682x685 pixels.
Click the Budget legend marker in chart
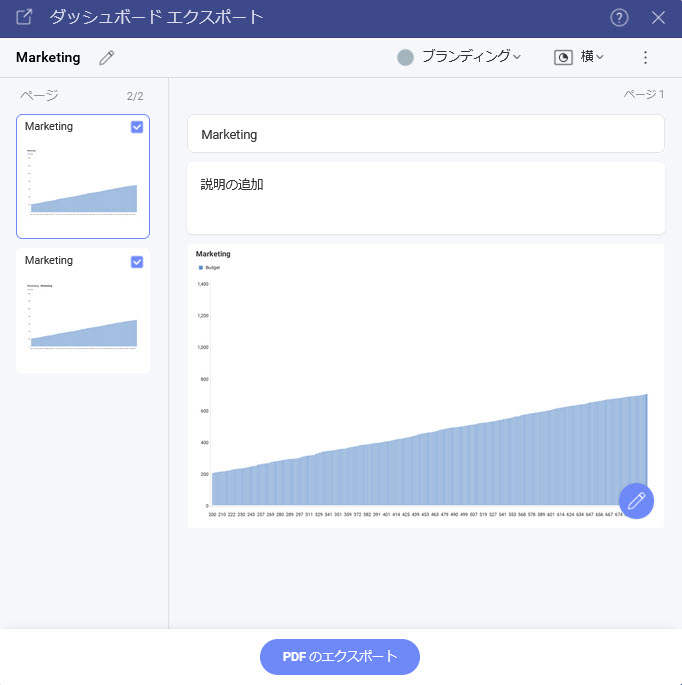click(x=201, y=268)
